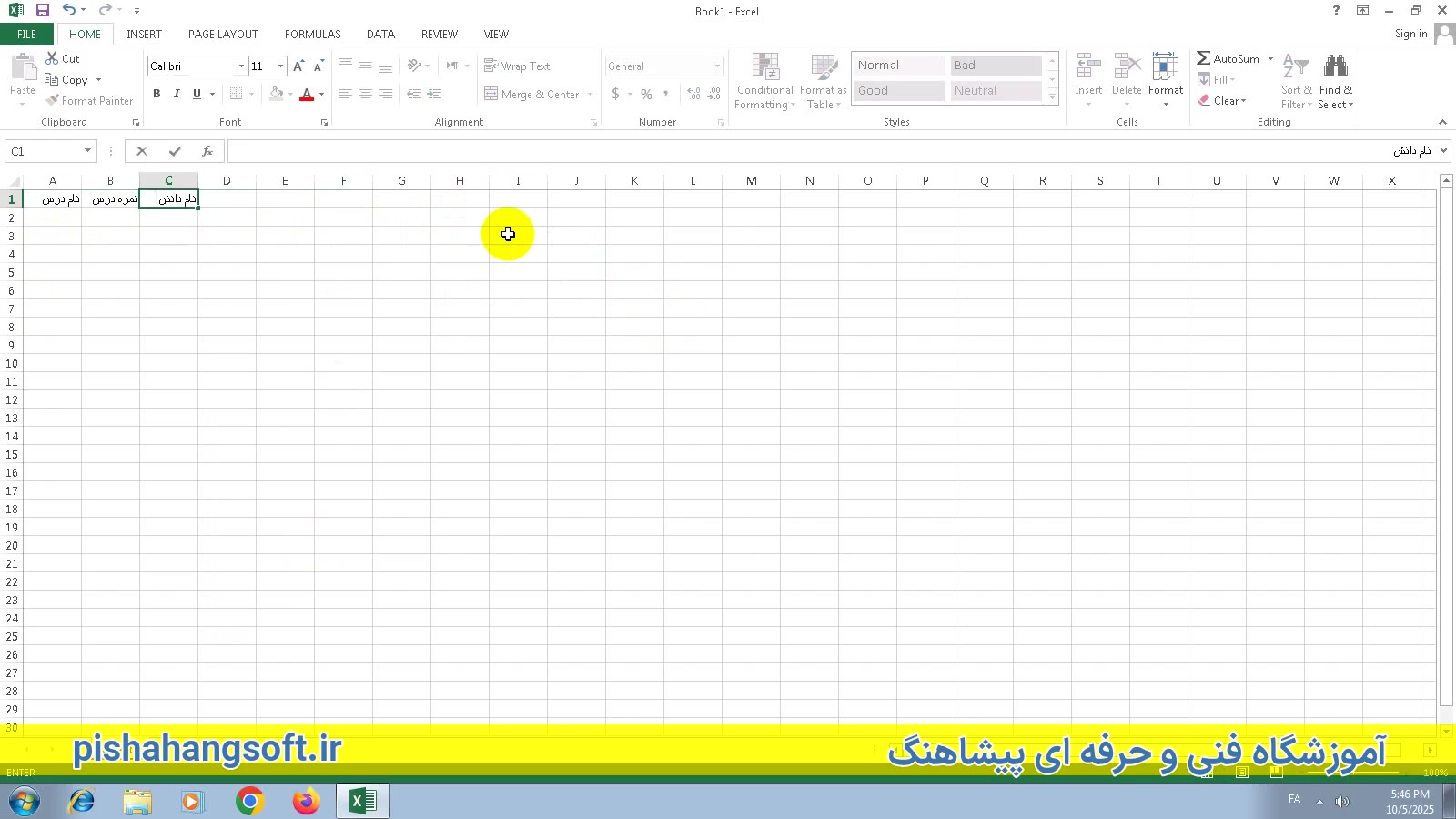This screenshot has width=1456, height=819.
Task: Decrease decimal places
Action: pos(713,94)
